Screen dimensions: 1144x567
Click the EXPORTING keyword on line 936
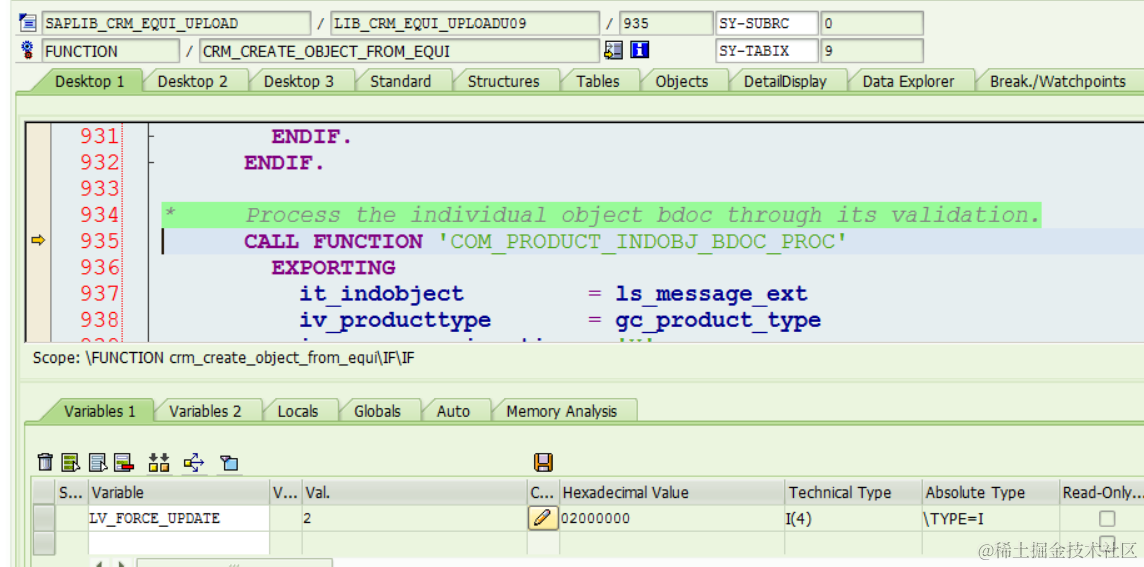coord(333,268)
